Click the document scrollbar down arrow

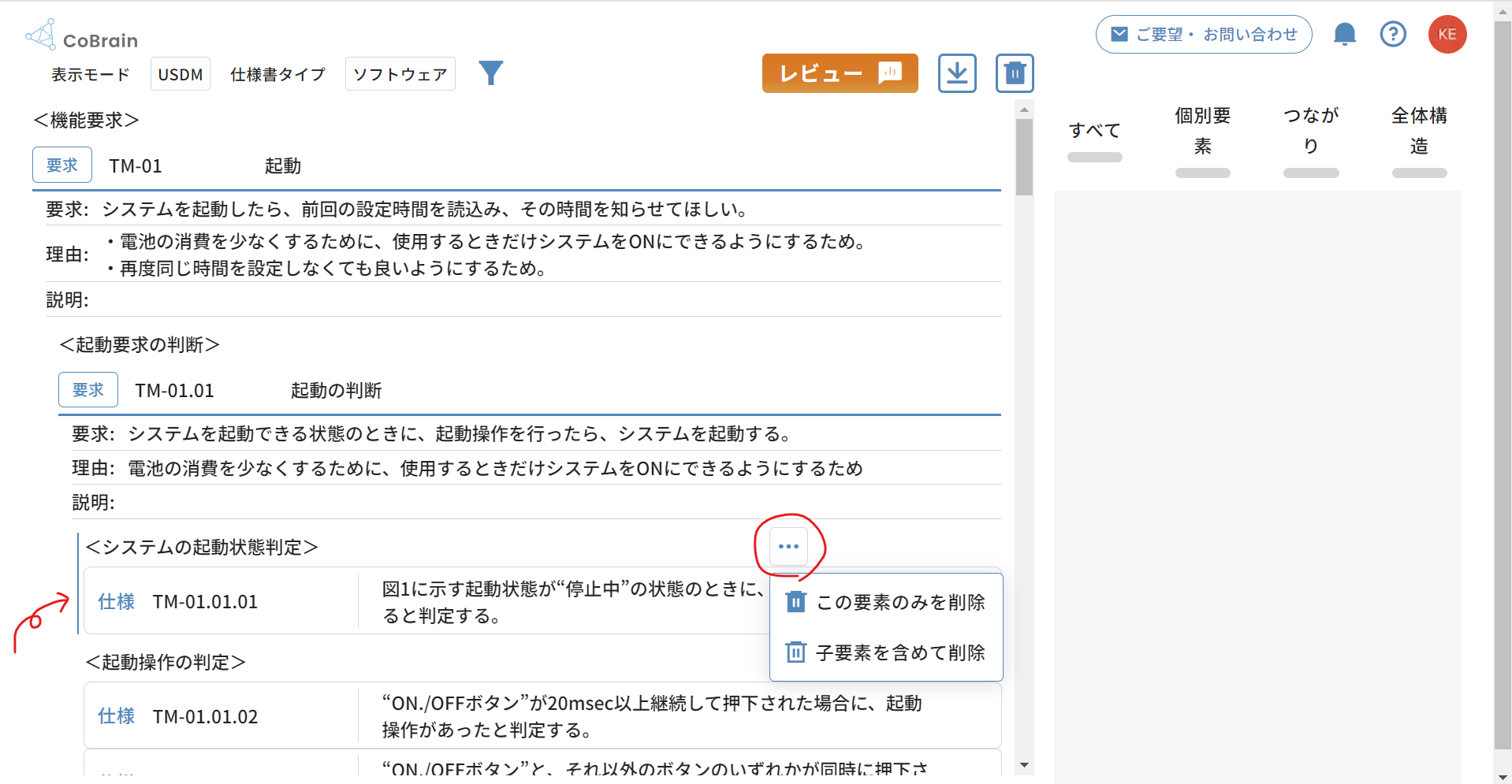(x=1024, y=765)
